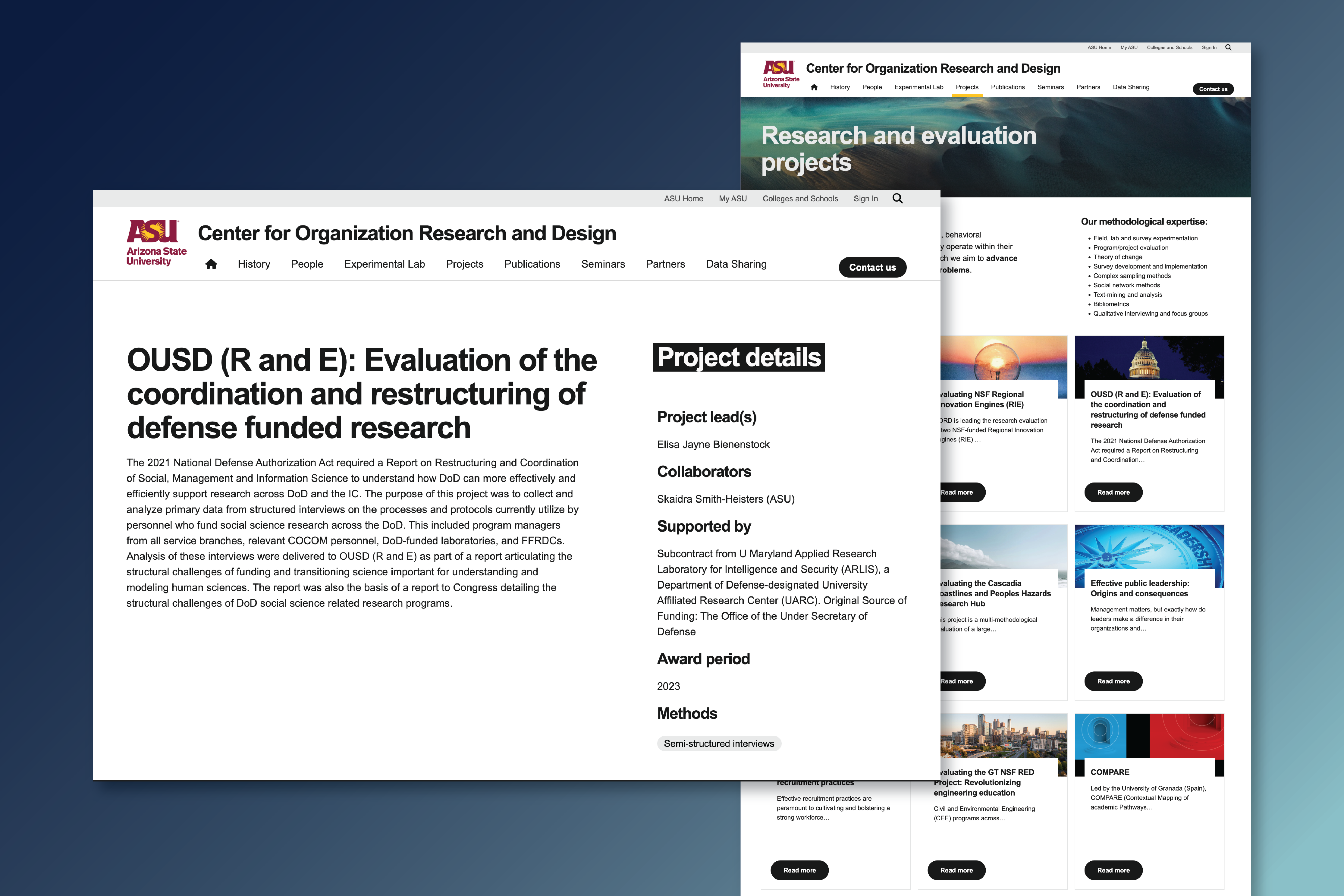This screenshot has height=896, width=1344.
Task: Click blue and red image on COMPARE card
Action: [x=1149, y=736]
